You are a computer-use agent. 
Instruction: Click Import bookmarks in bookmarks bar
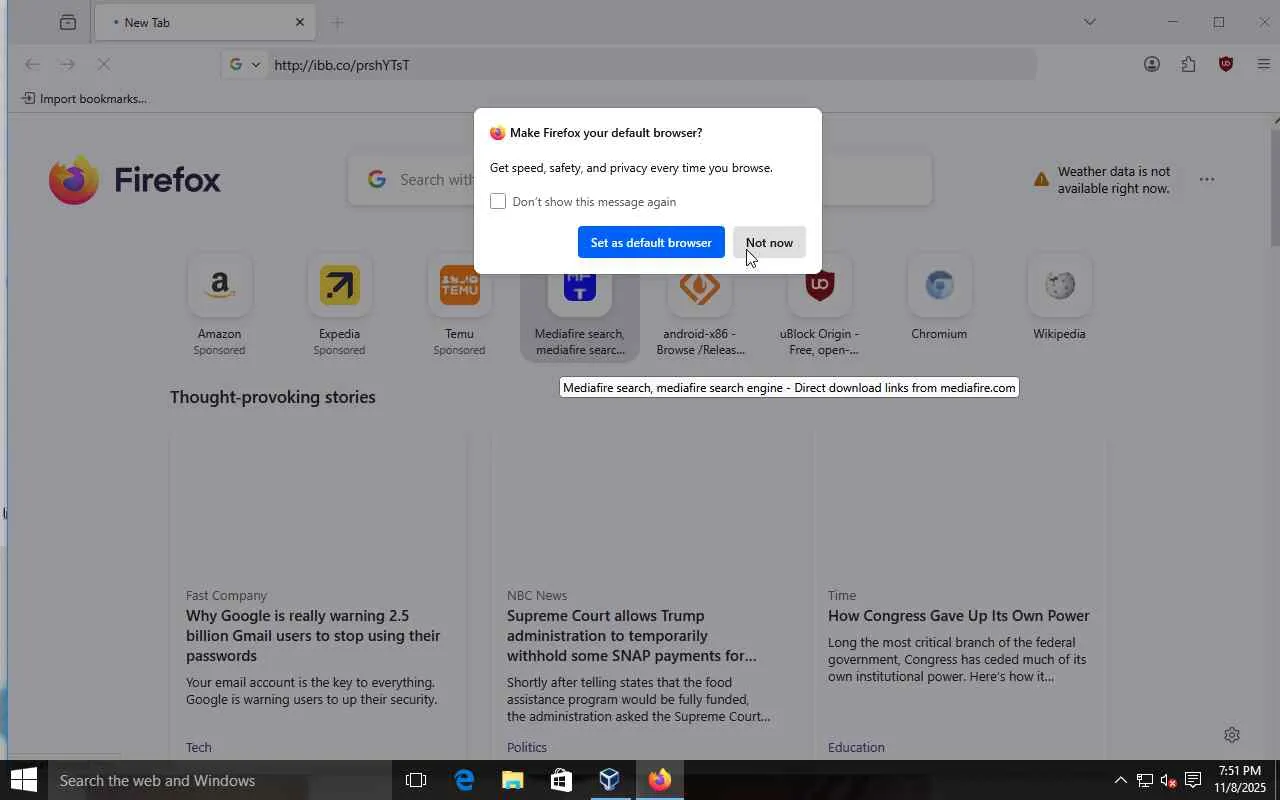click(x=84, y=98)
